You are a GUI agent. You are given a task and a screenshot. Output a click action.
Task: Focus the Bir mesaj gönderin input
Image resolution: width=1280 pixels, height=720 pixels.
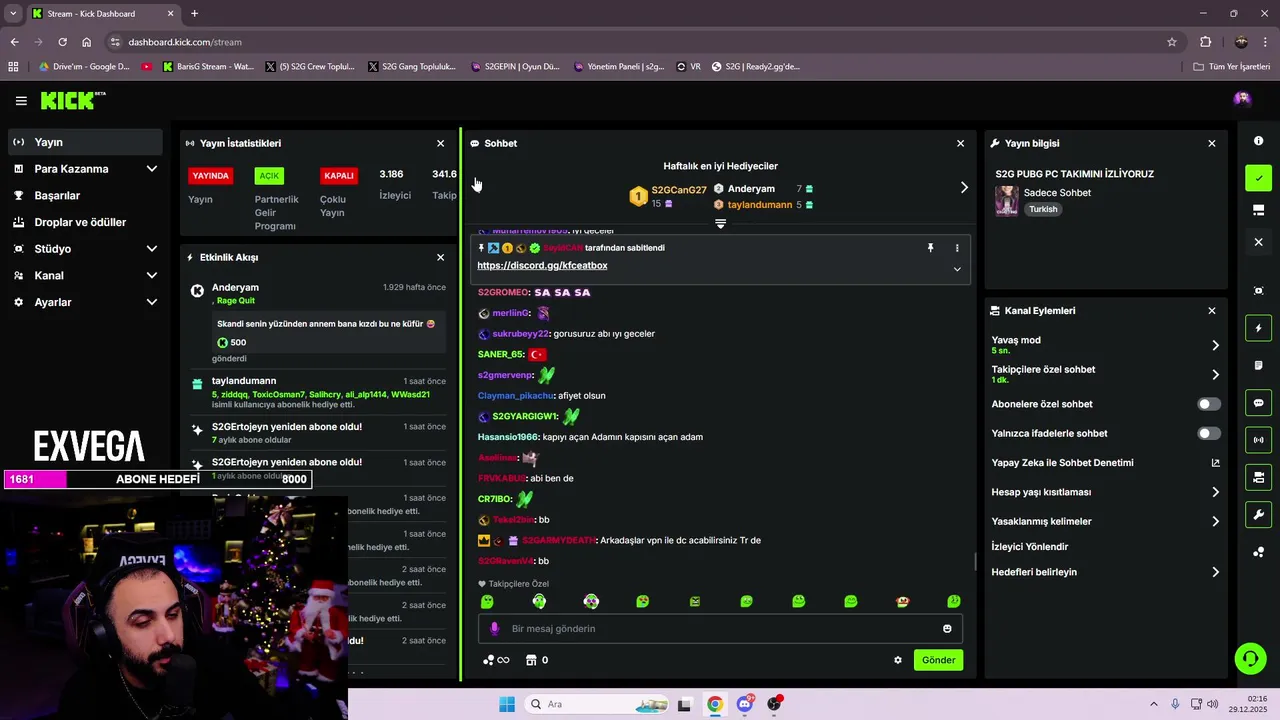pos(720,629)
